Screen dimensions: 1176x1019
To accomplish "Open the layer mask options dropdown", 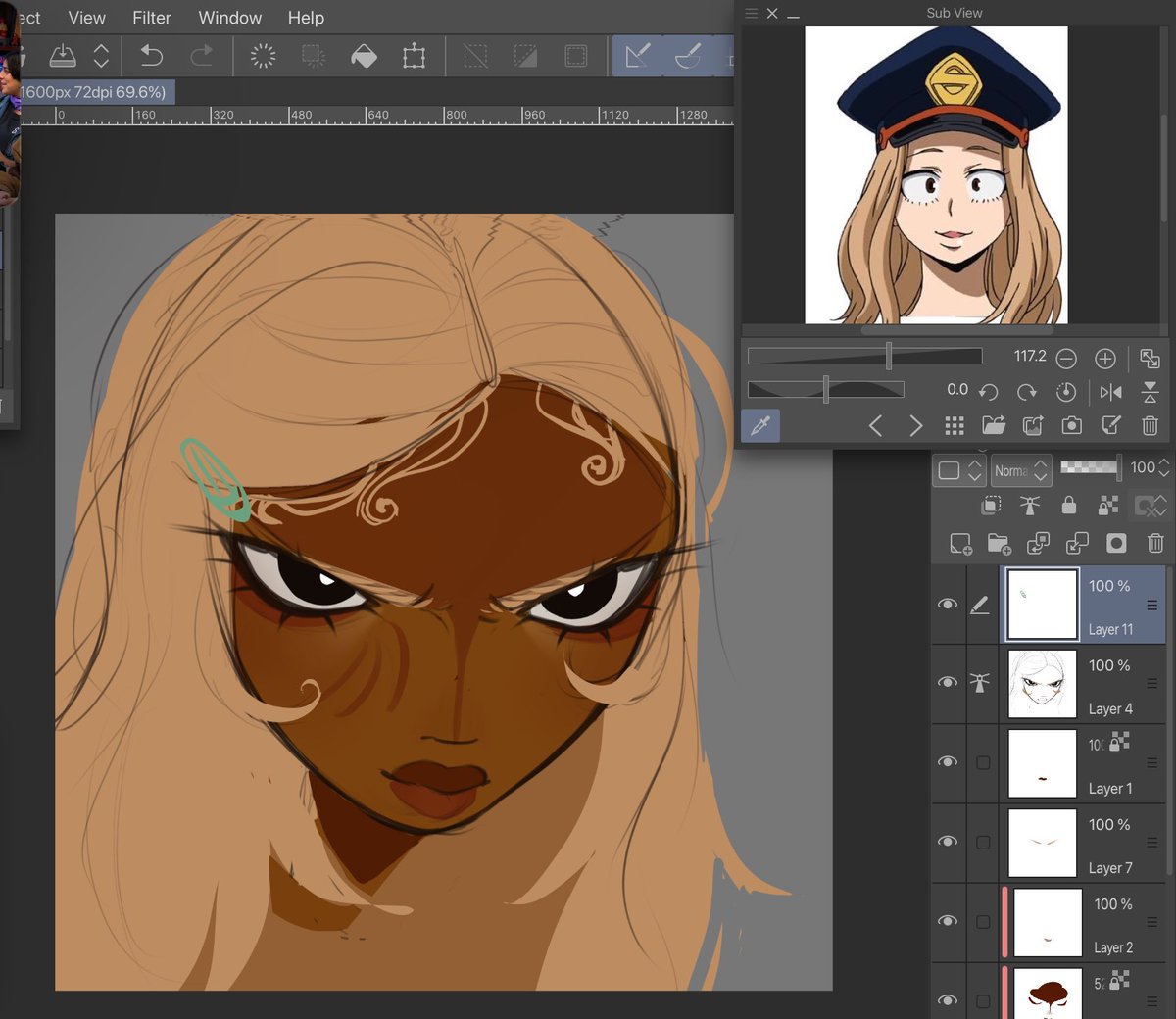I will point(1151,505).
